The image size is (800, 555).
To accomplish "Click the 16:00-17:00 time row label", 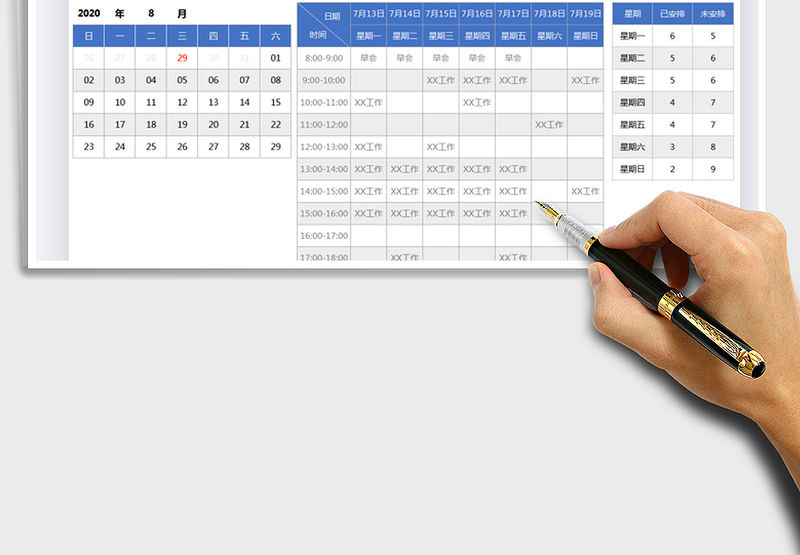I will (x=323, y=236).
